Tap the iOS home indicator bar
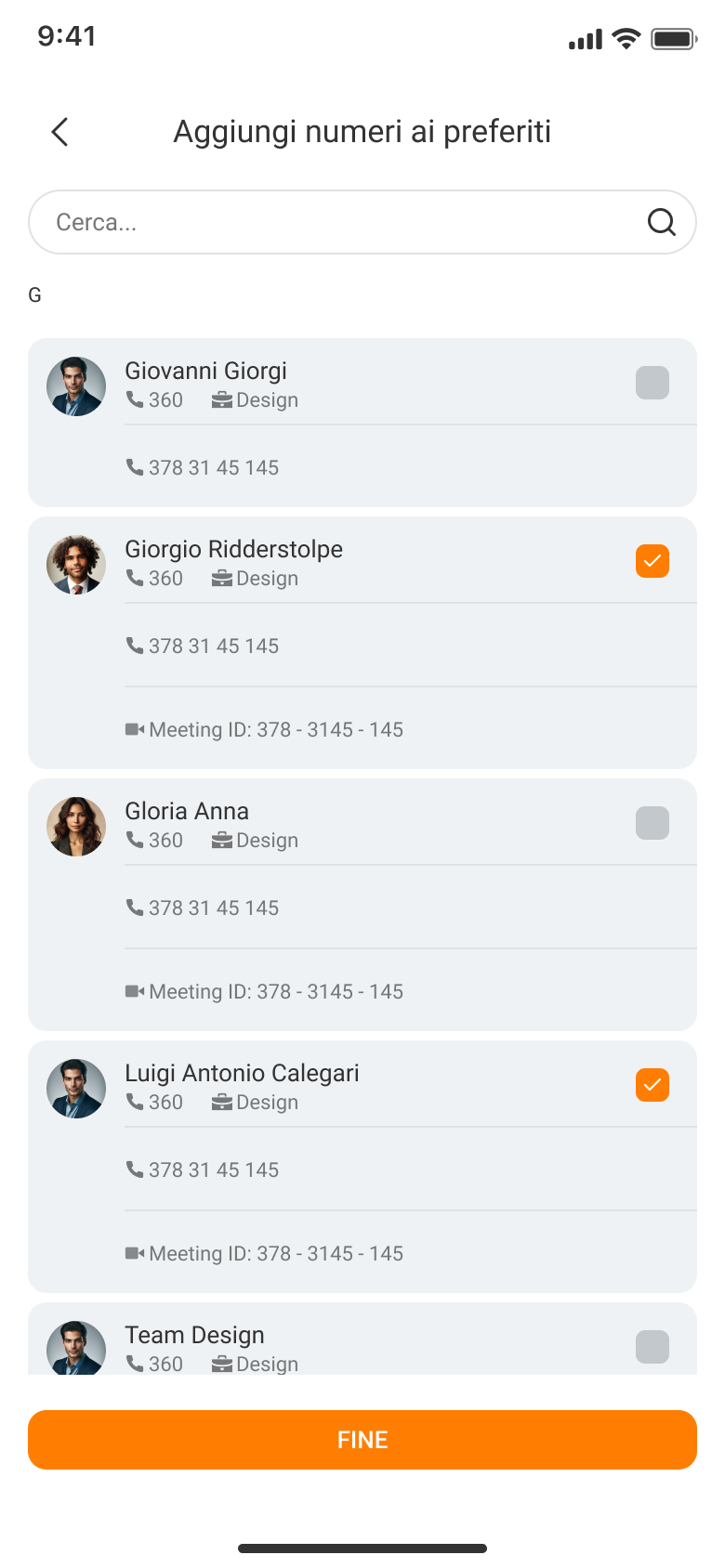Image resolution: width=725 pixels, height=1568 pixels. click(x=362, y=1548)
